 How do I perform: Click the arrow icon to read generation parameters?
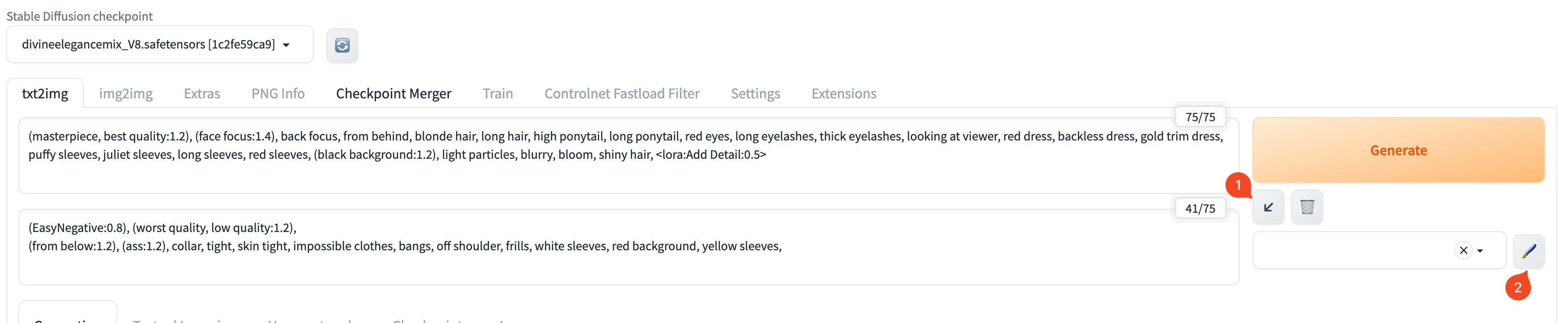pos(1269,207)
